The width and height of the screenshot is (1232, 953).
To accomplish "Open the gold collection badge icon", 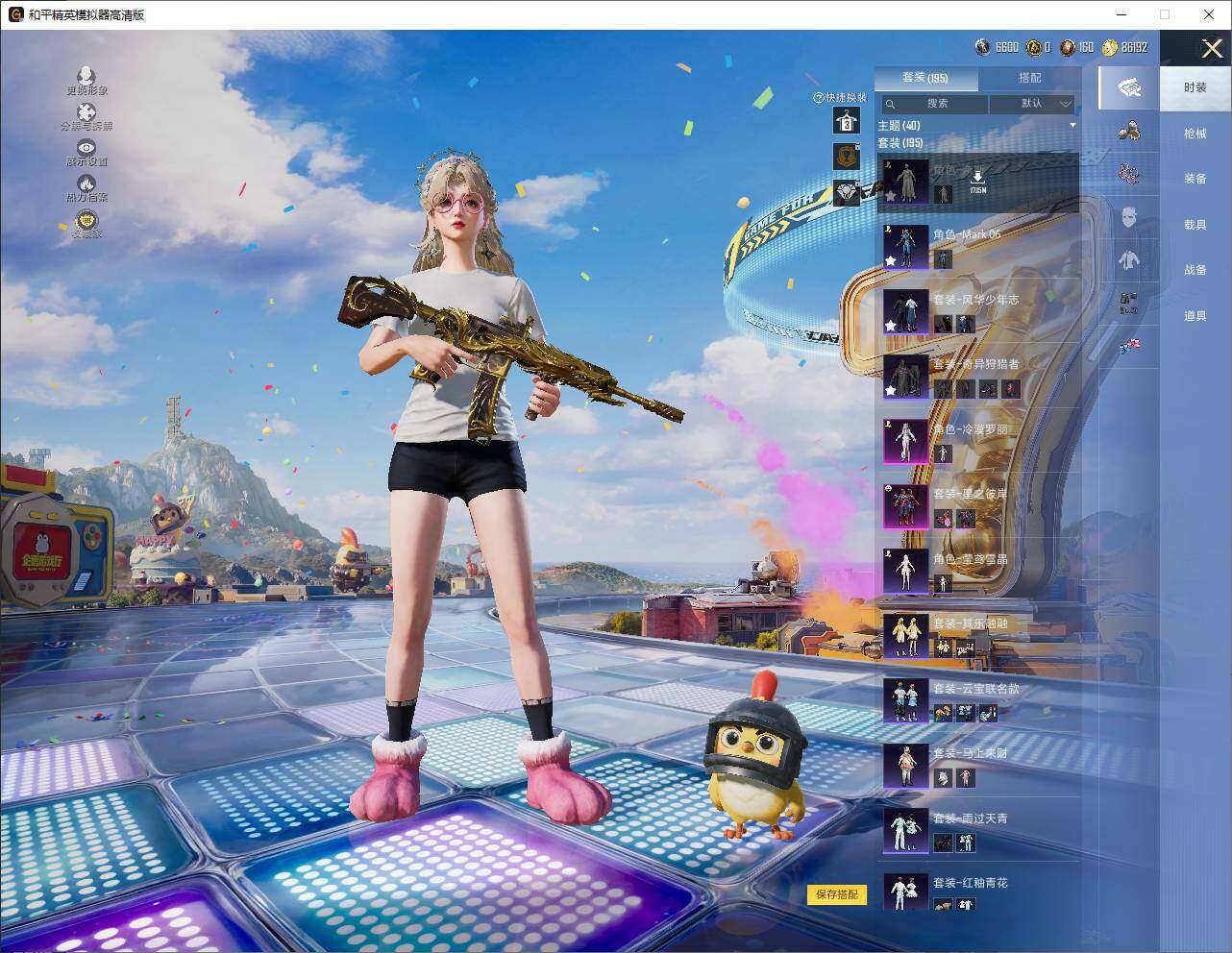I will point(86,220).
